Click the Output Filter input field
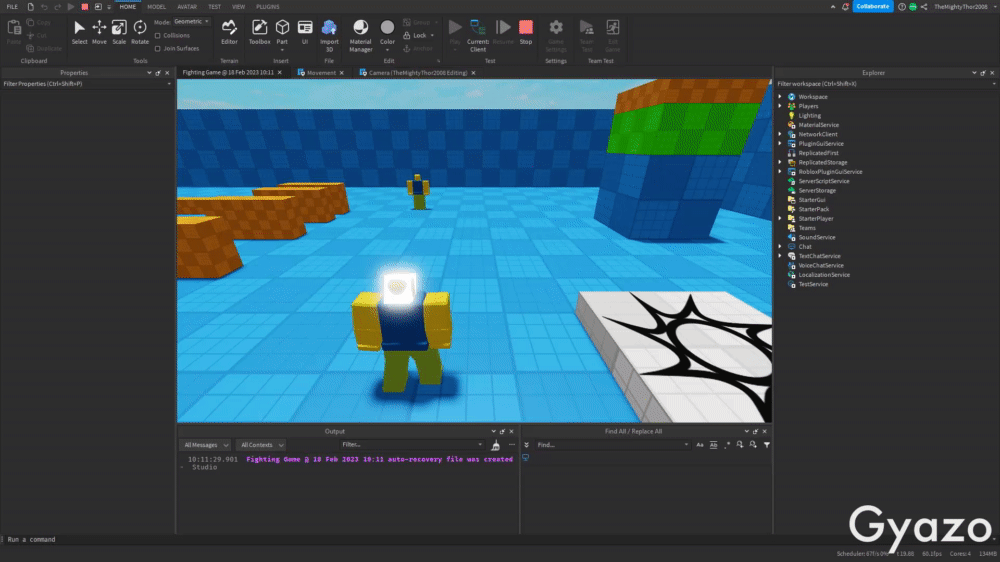This screenshot has height=562, width=1000. pos(411,445)
